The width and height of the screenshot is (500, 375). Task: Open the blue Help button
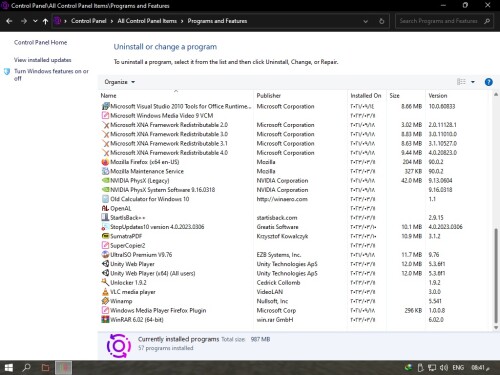pos(488,82)
